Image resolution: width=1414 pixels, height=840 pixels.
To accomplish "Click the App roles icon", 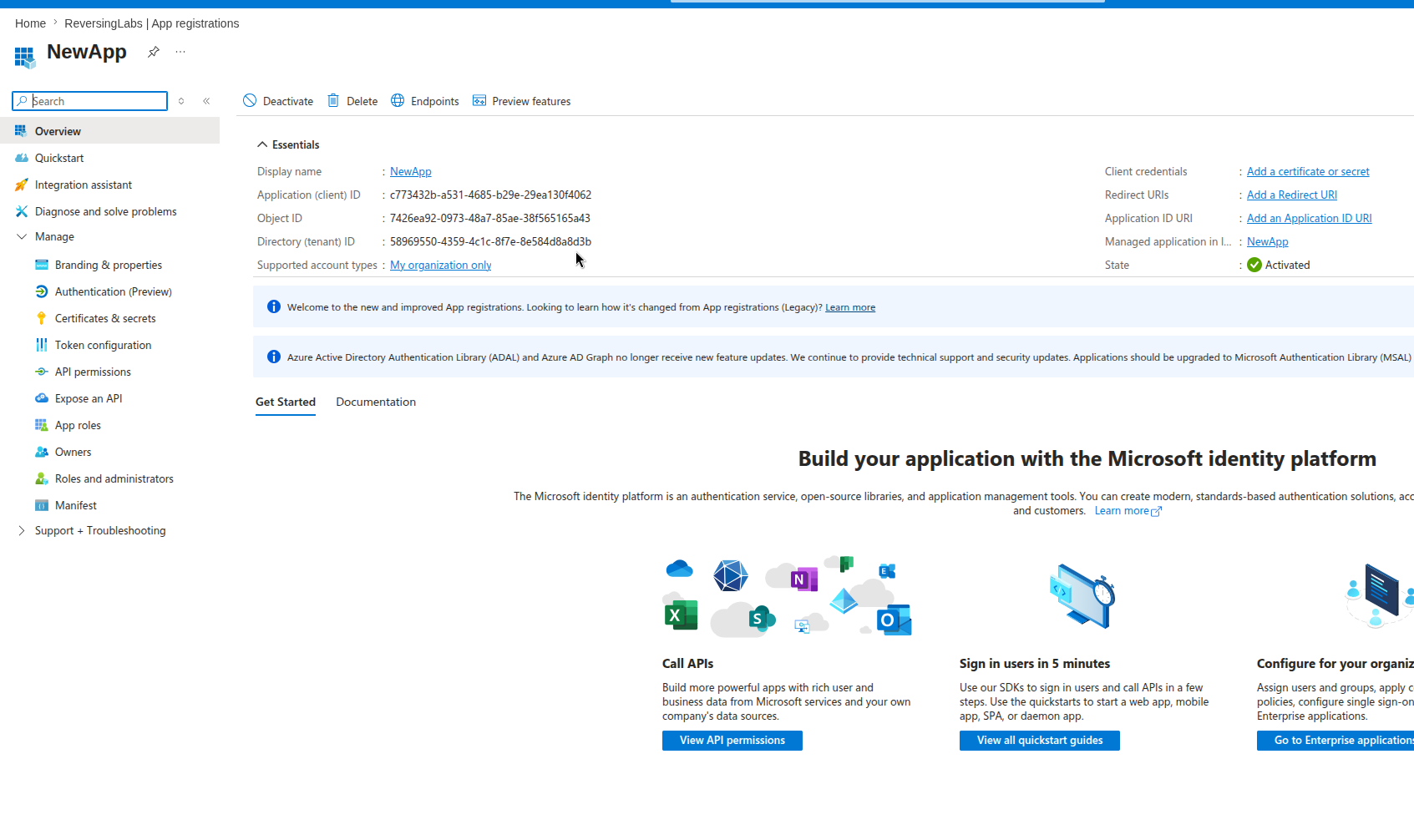I will pos(42,425).
